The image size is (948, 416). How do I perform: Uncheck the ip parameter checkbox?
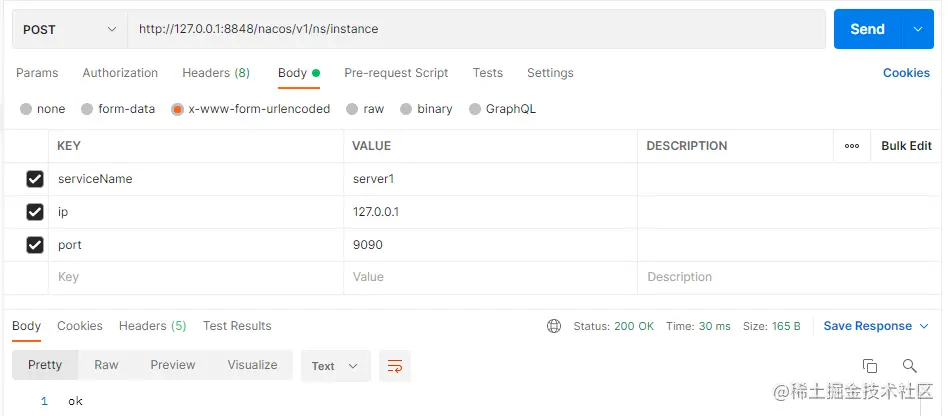35,212
